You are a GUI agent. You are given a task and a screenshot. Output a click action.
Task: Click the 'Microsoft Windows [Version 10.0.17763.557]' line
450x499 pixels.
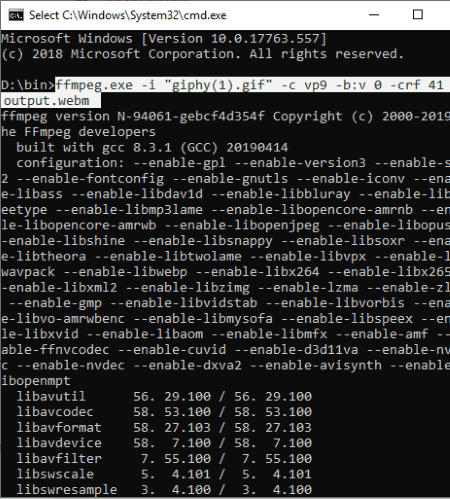point(164,39)
